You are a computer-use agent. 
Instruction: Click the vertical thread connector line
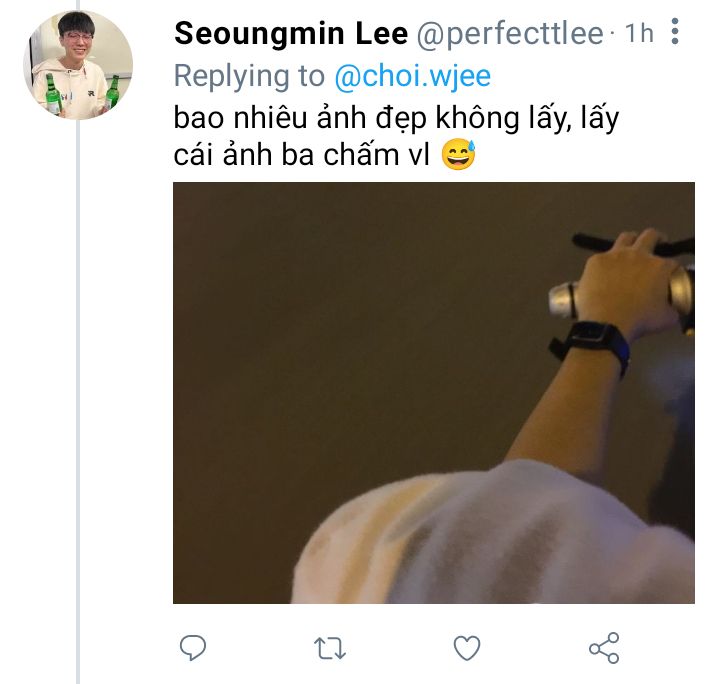(x=78, y=400)
